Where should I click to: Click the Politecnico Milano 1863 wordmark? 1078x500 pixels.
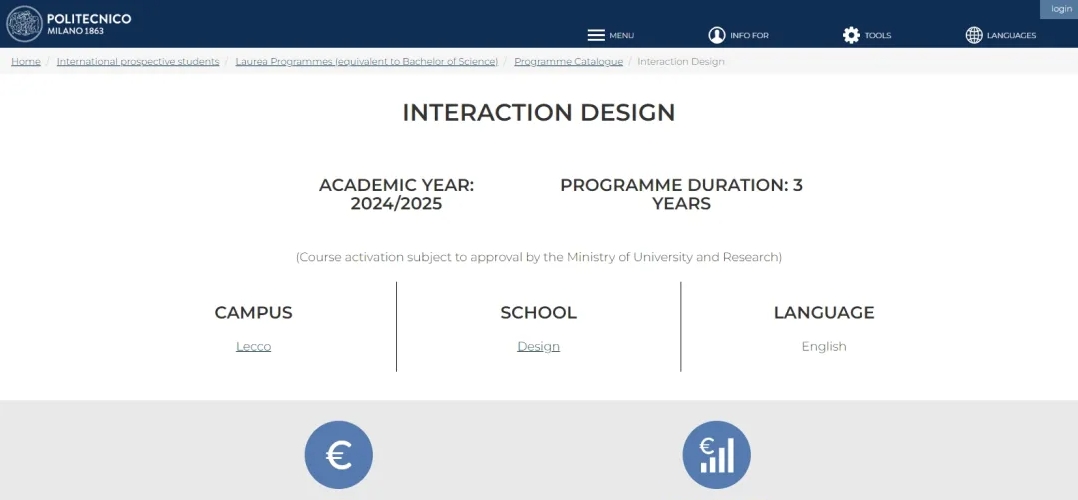(x=89, y=24)
